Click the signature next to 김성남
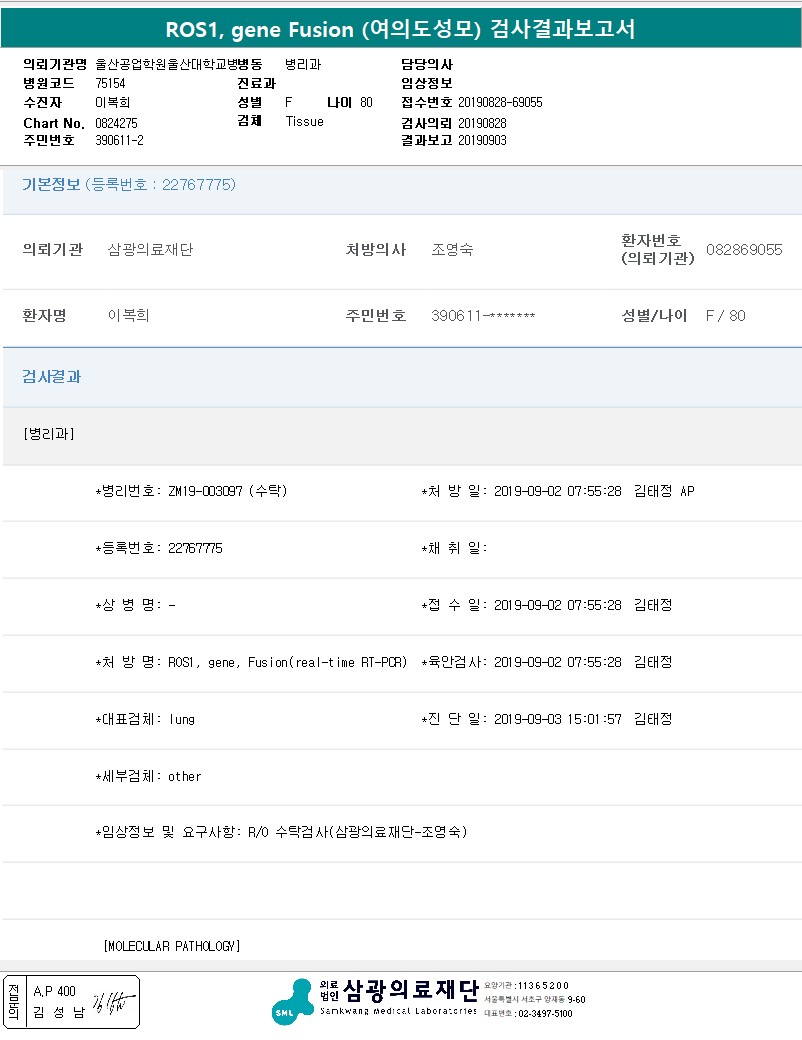 pos(113,1000)
